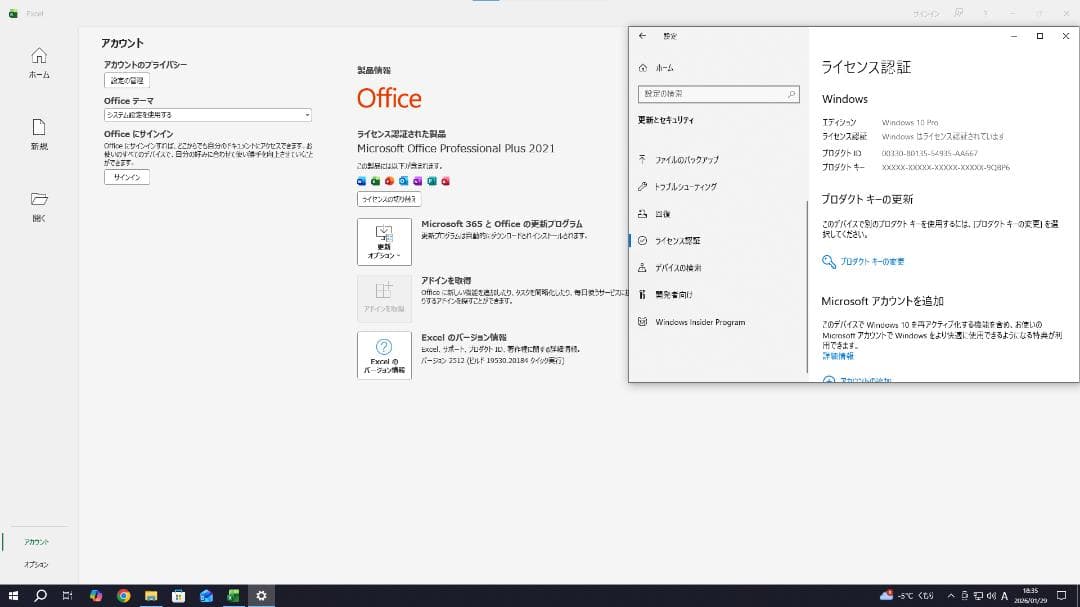Select Windows Insider Program in the sidebar
Screen dimensions: 1080x607
click(700, 321)
